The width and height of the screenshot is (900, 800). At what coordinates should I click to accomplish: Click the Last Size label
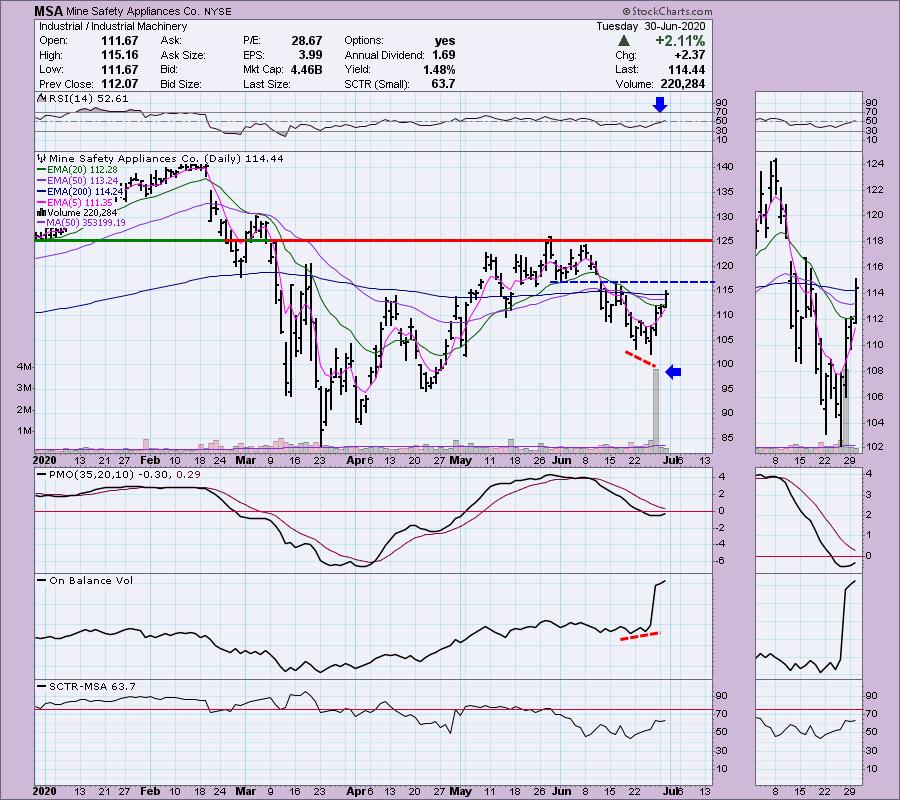pyautogui.click(x=266, y=84)
